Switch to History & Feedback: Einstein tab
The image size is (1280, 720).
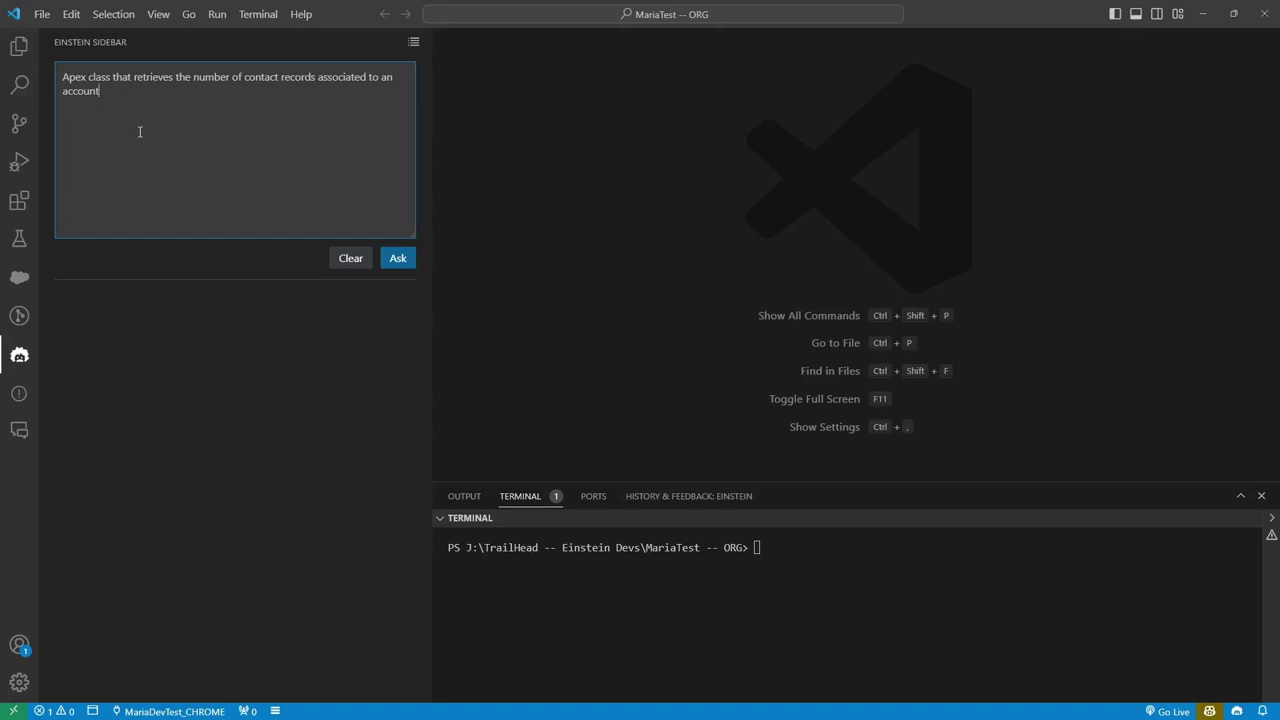[x=689, y=496]
